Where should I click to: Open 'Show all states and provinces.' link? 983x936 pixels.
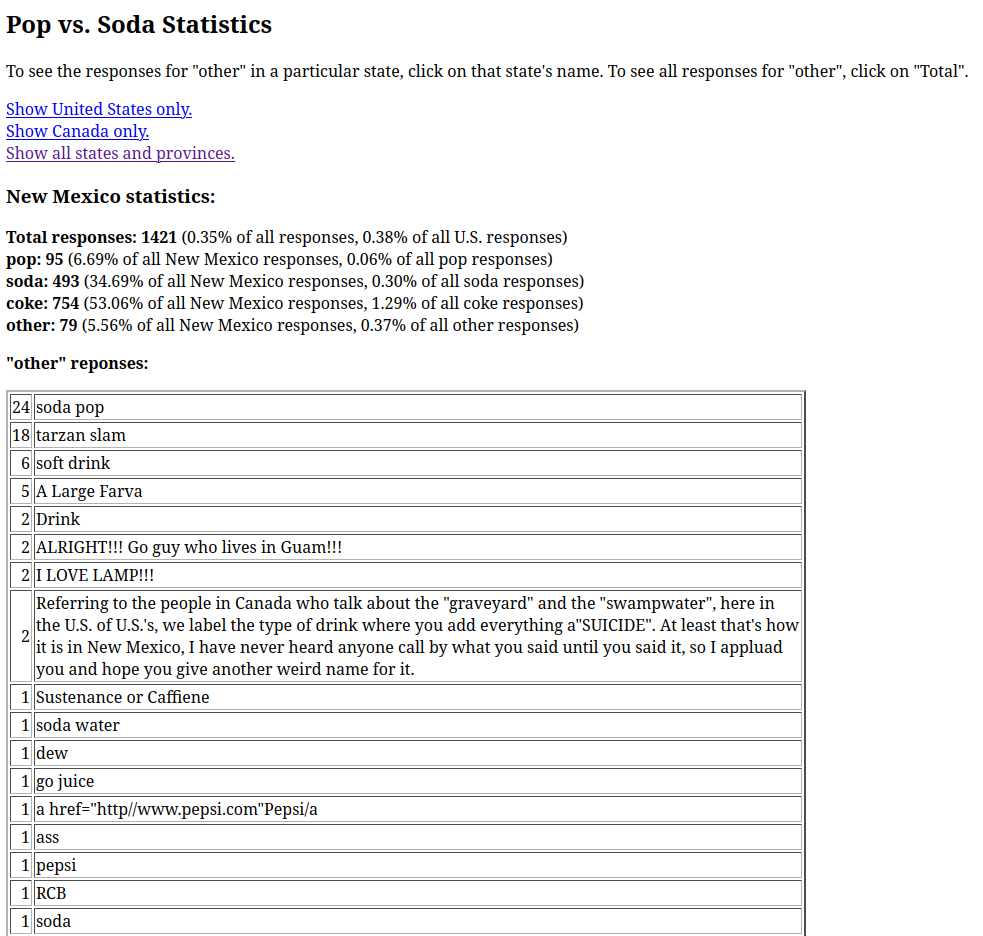pos(120,153)
